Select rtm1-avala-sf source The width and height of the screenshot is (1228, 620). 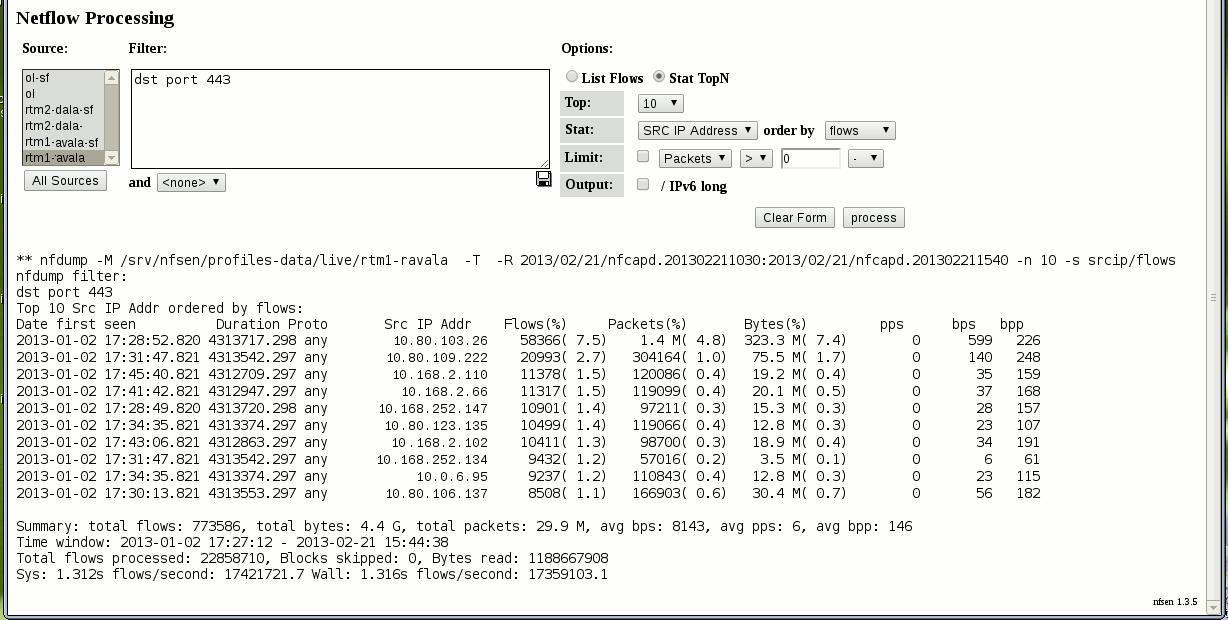pyautogui.click(x=64, y=142)
